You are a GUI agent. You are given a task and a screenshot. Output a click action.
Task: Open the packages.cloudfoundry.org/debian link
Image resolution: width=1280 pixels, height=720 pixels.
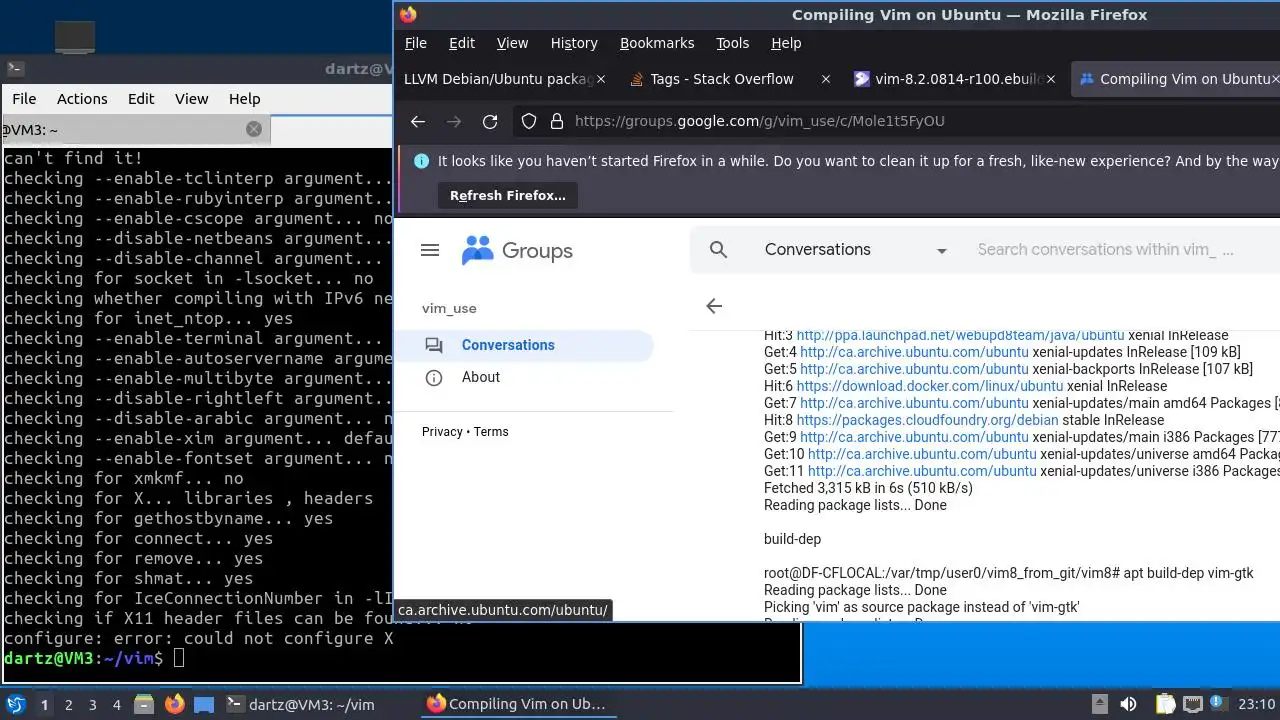tap(927, 420)
